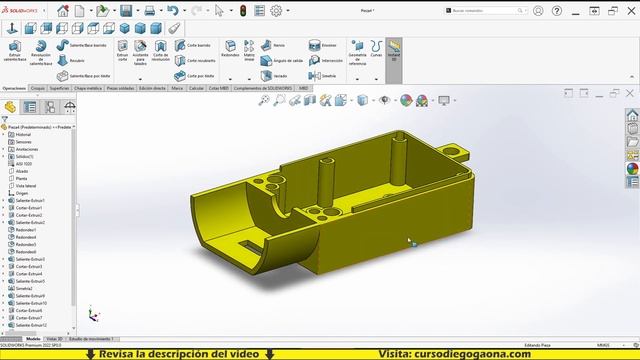Open the Curvas dropdown arrow
Screen dimensions: 640x360
click(376, 79)
